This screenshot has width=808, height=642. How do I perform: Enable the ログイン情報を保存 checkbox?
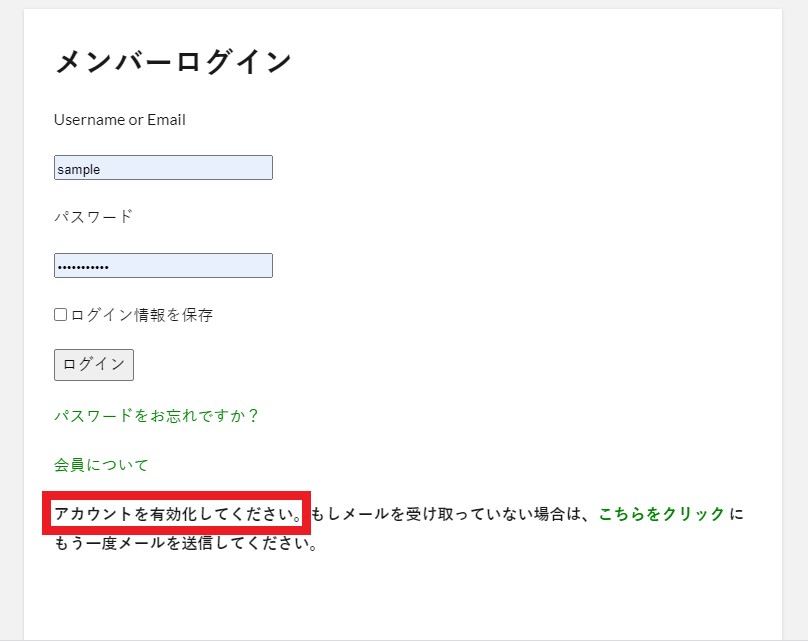(x=60, y=315)
